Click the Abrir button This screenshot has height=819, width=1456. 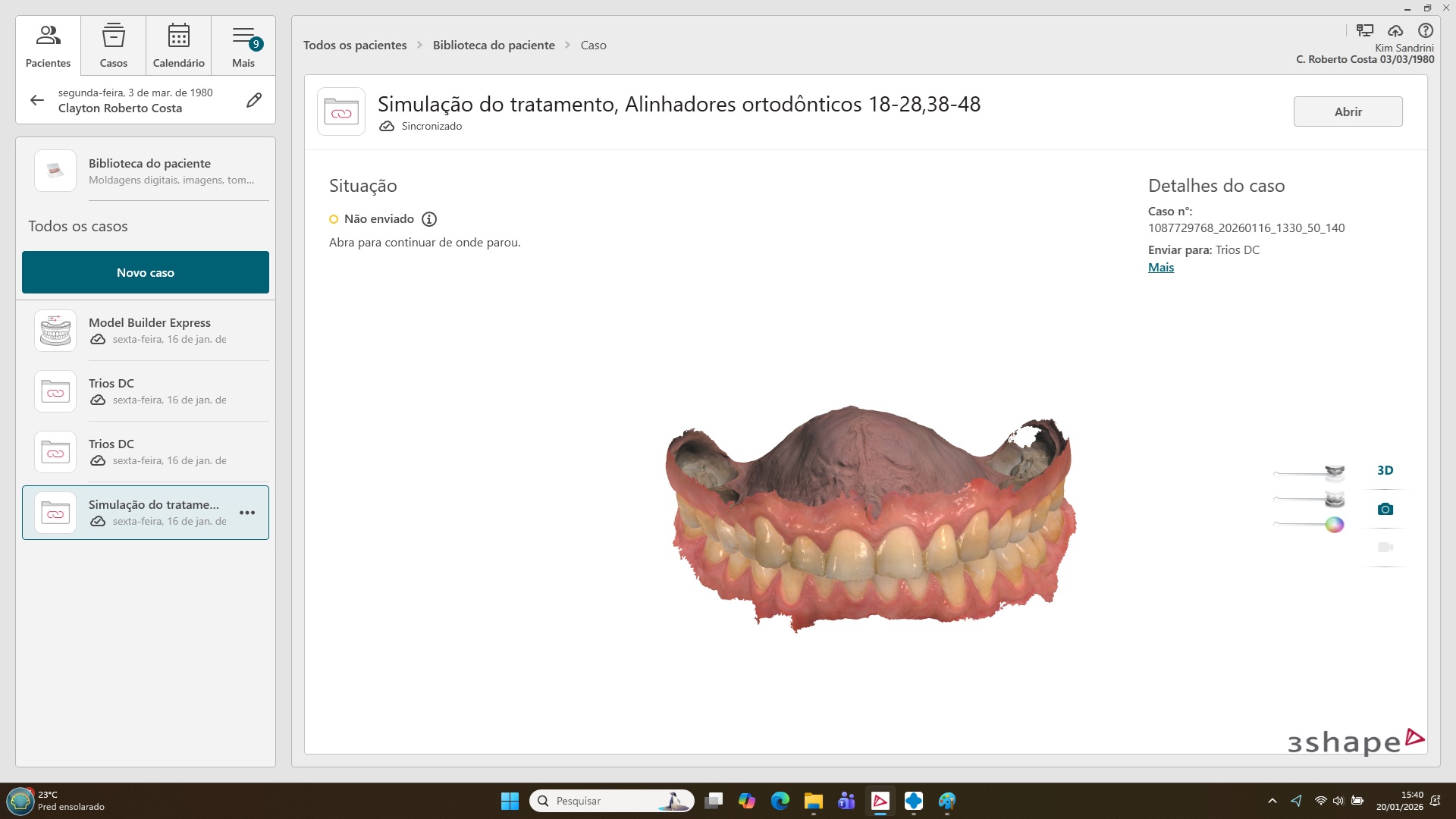point(1348,111)
